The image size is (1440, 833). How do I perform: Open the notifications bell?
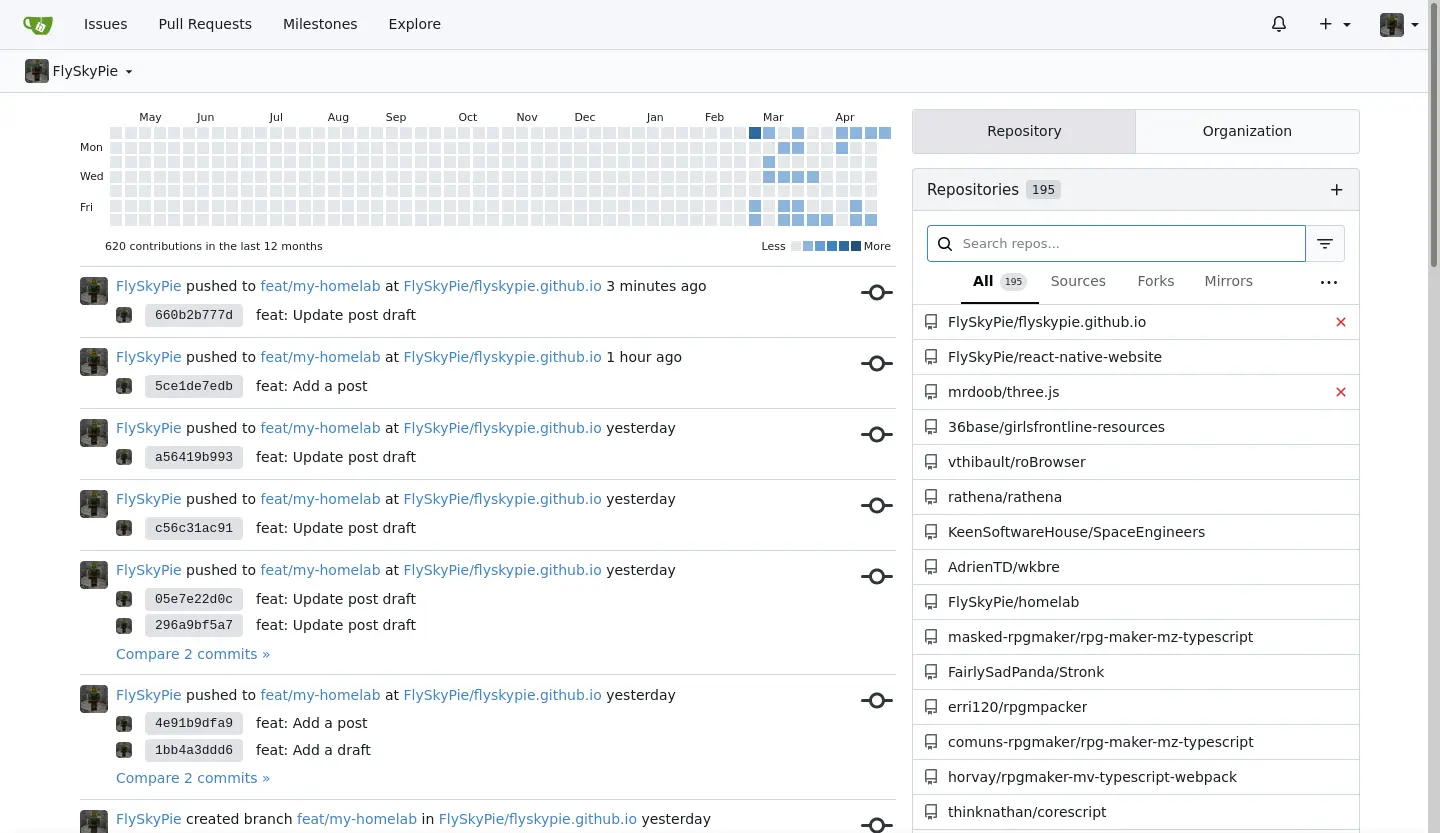(x=1279, y=24)
